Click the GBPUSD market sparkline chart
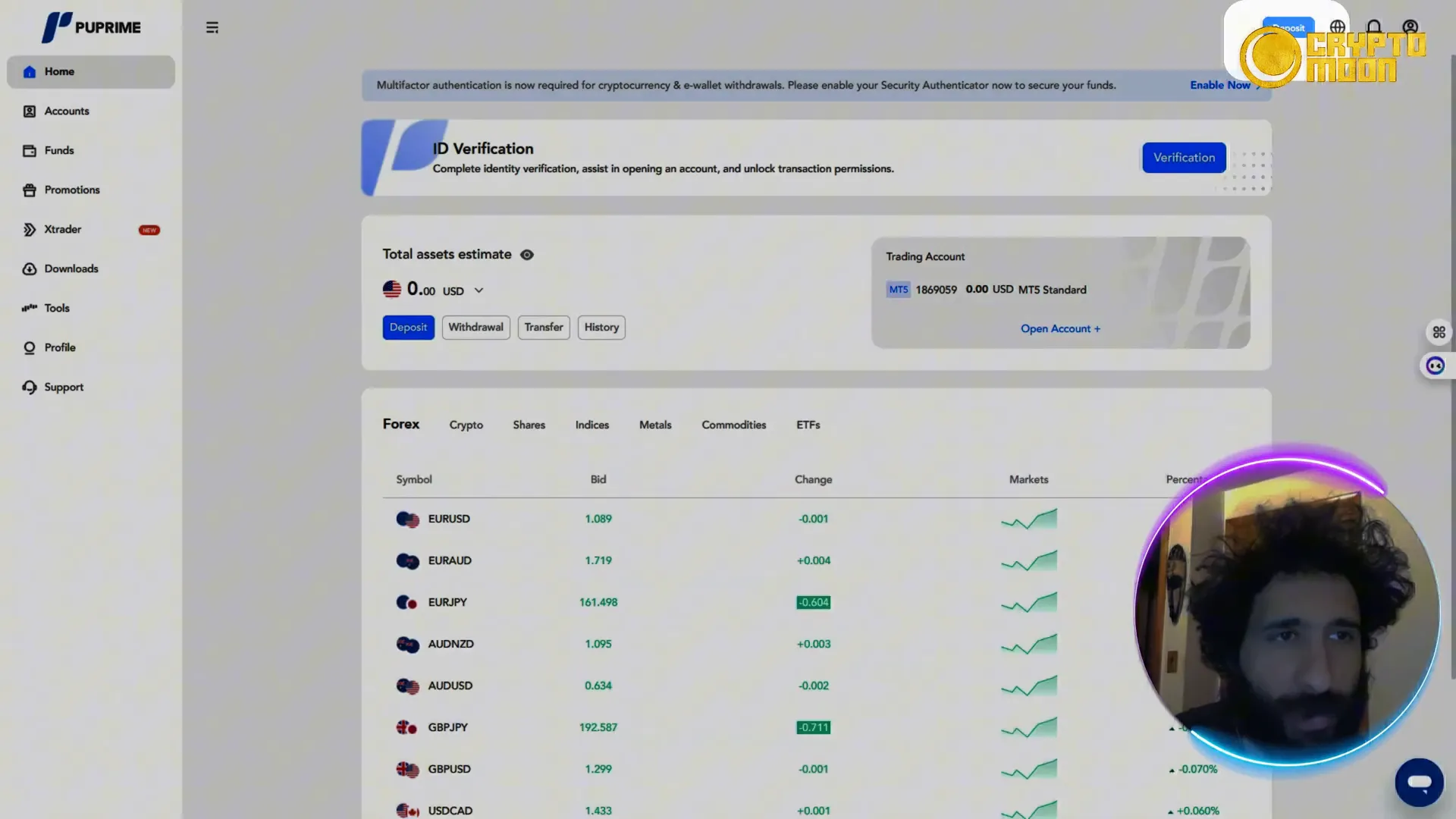Image resolution: width=1456 pixels, height=819 pixels. [1028, 770]
